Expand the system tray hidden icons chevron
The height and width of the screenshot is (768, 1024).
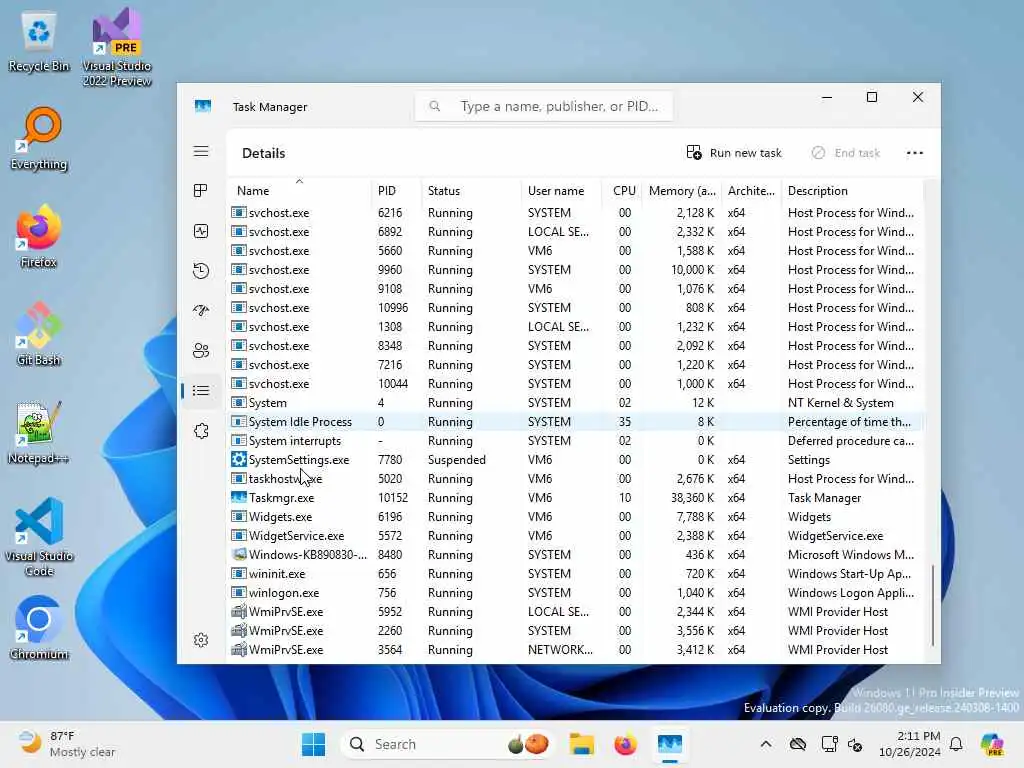pyautogui.click(x=766, y=744)
